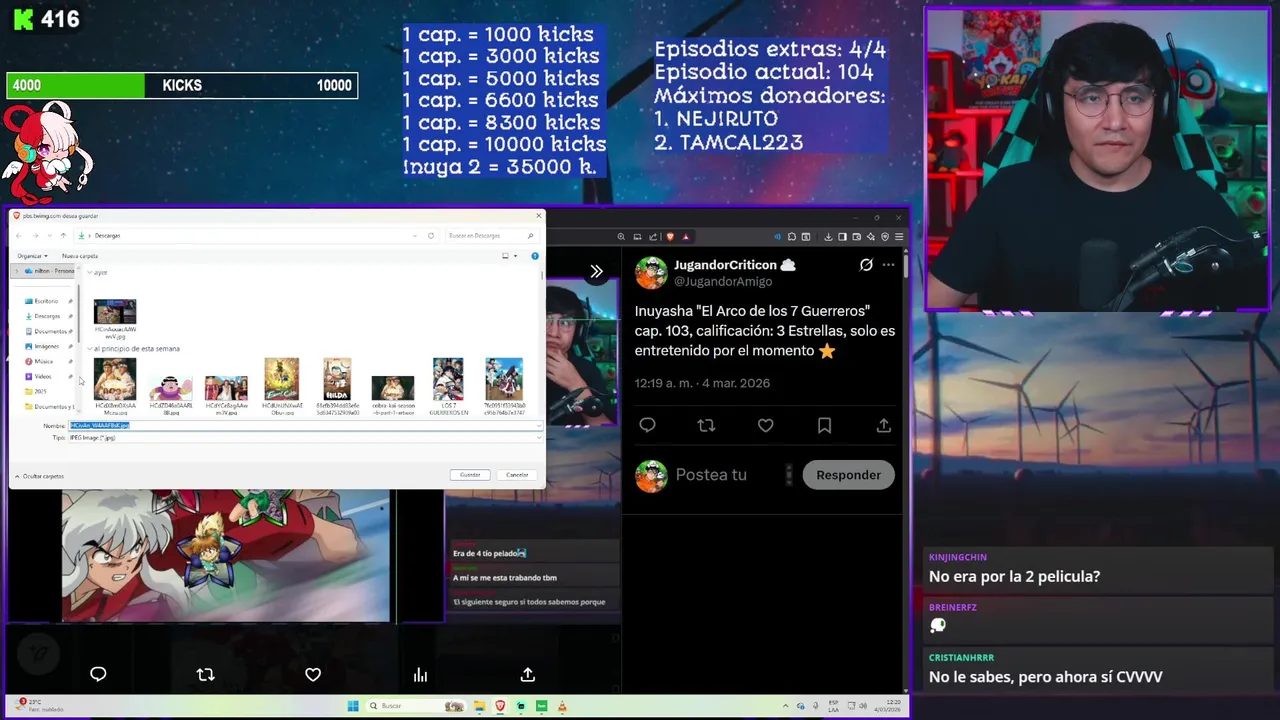Click the refresh button in save dialog

(431, 236)
